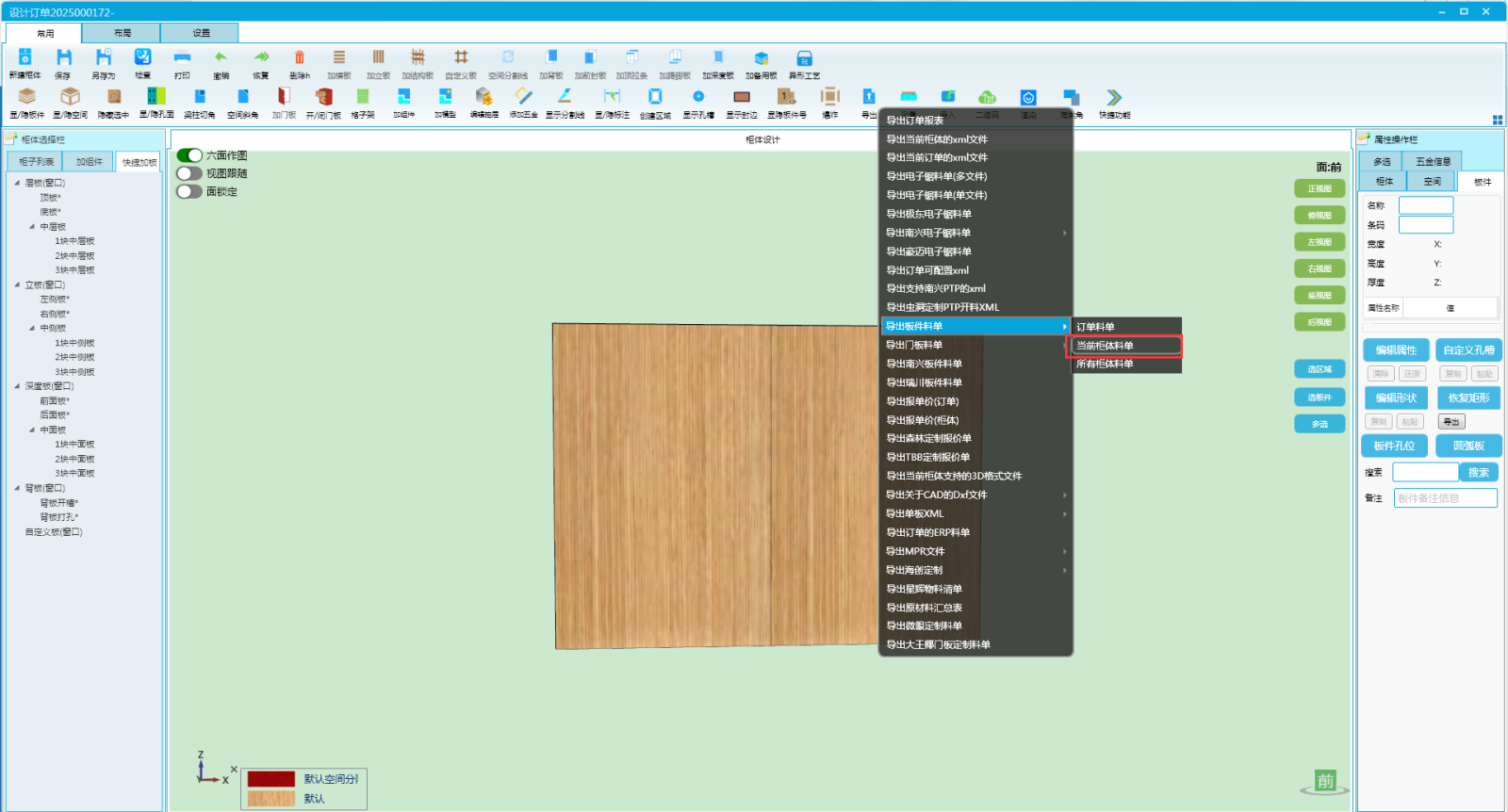Viewport: 1508px width, 812px height.
Task: Click the 加背板 icon
Action: (551, 58)
